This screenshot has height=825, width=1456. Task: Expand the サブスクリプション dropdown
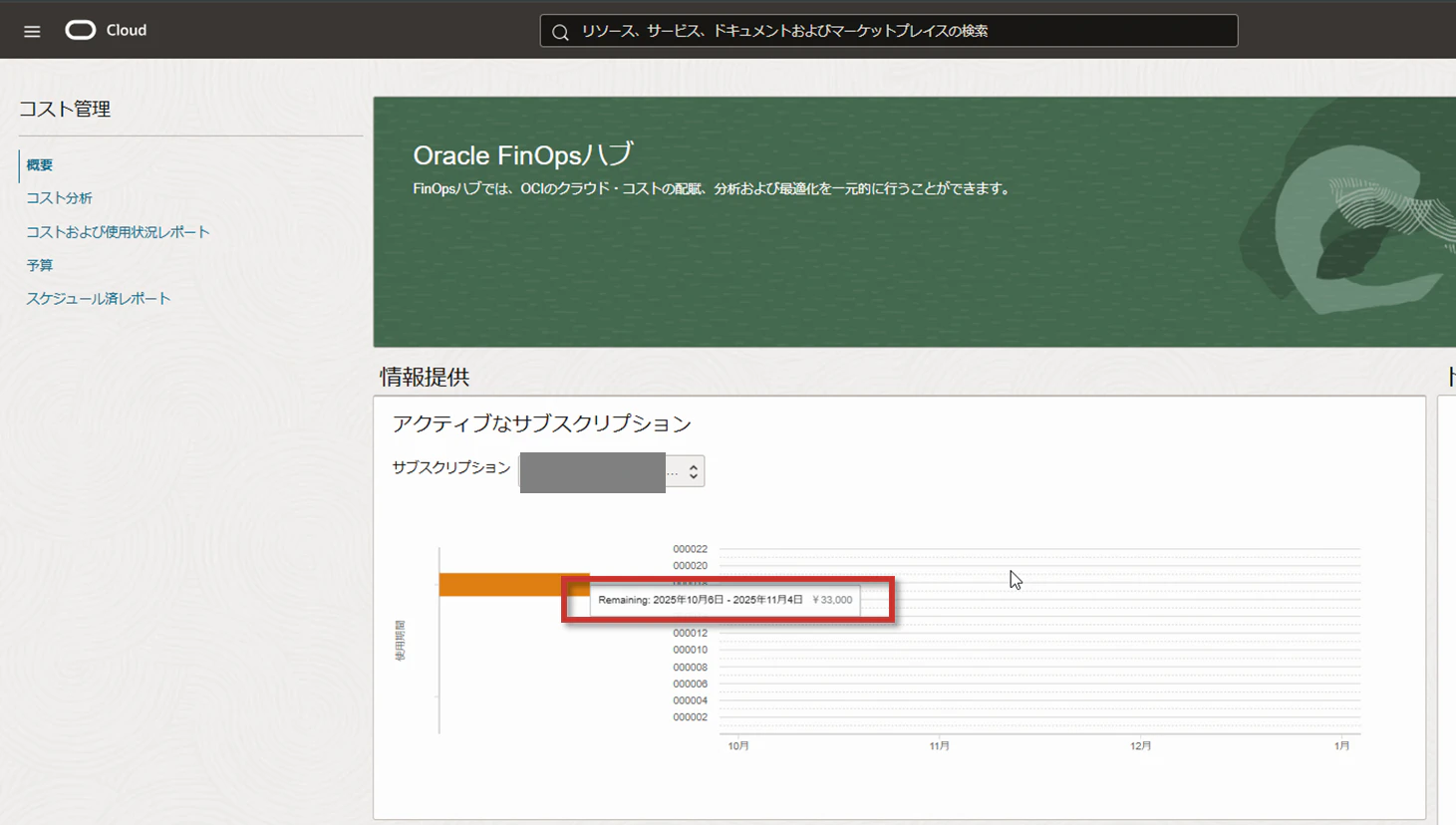pos(612,471)
